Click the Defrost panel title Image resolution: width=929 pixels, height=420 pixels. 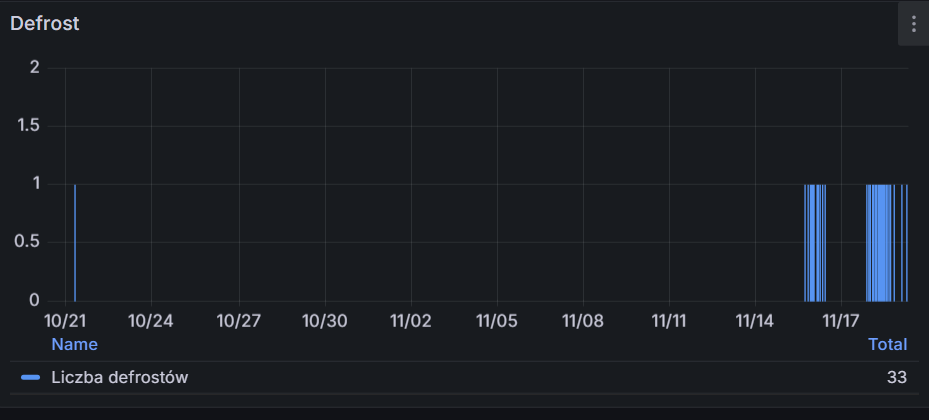tap(45, 24)
